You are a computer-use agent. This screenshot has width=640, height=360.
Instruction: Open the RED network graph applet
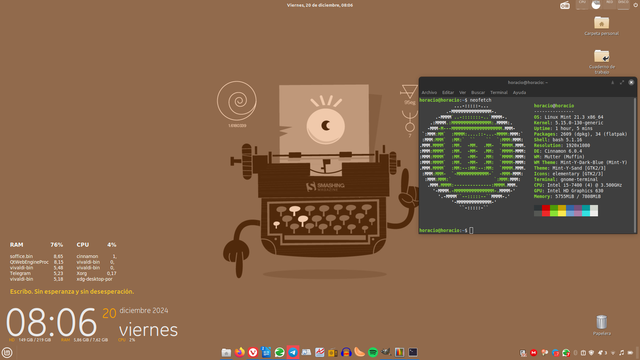(x=609, y=5)
